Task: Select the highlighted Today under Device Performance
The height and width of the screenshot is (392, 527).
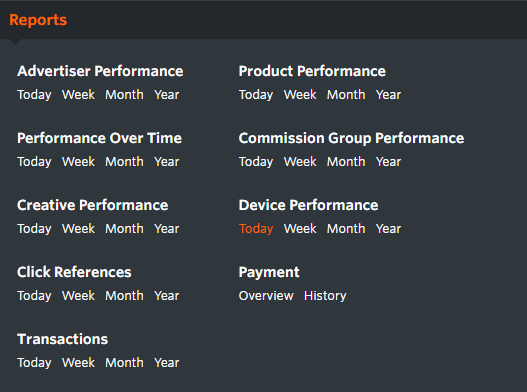Action: pyautogui.click(x=256, y=229)
